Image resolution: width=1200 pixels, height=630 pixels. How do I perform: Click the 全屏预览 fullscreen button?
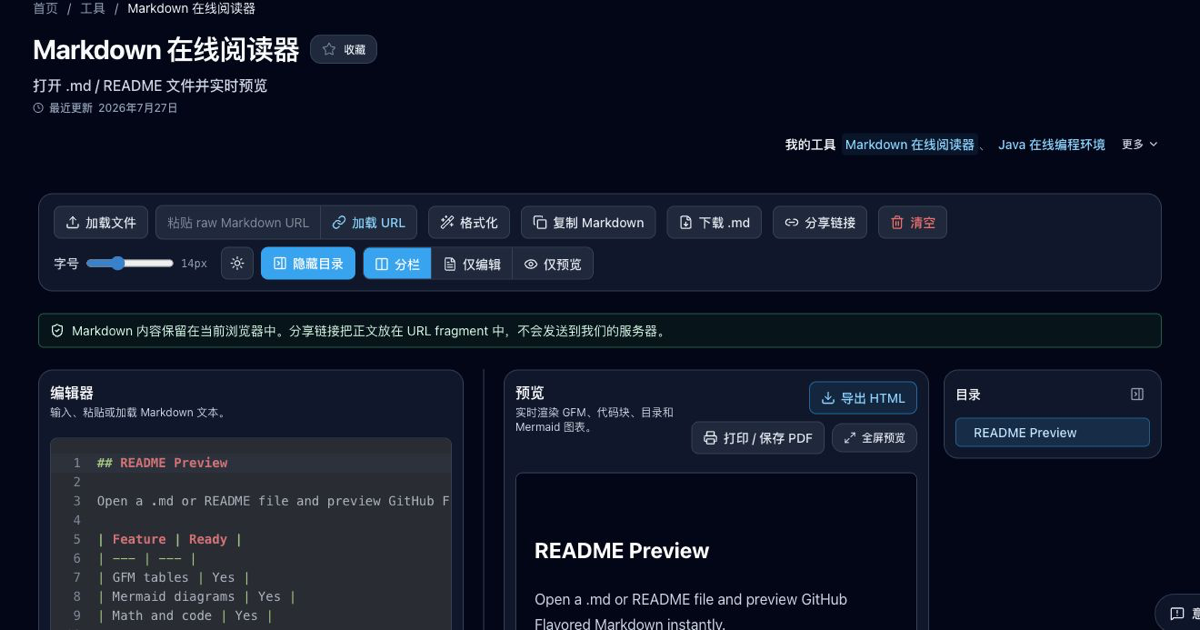[x=874, y=437]
